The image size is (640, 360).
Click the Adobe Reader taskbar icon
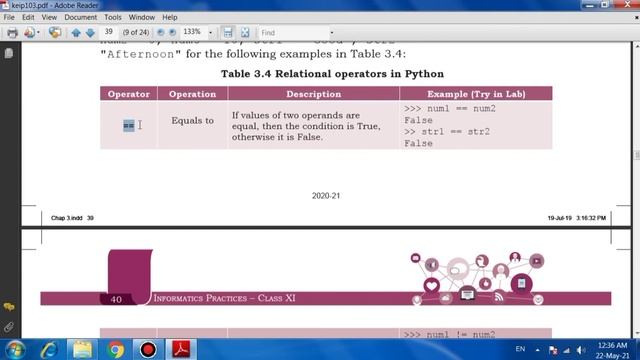pos(181,350)
